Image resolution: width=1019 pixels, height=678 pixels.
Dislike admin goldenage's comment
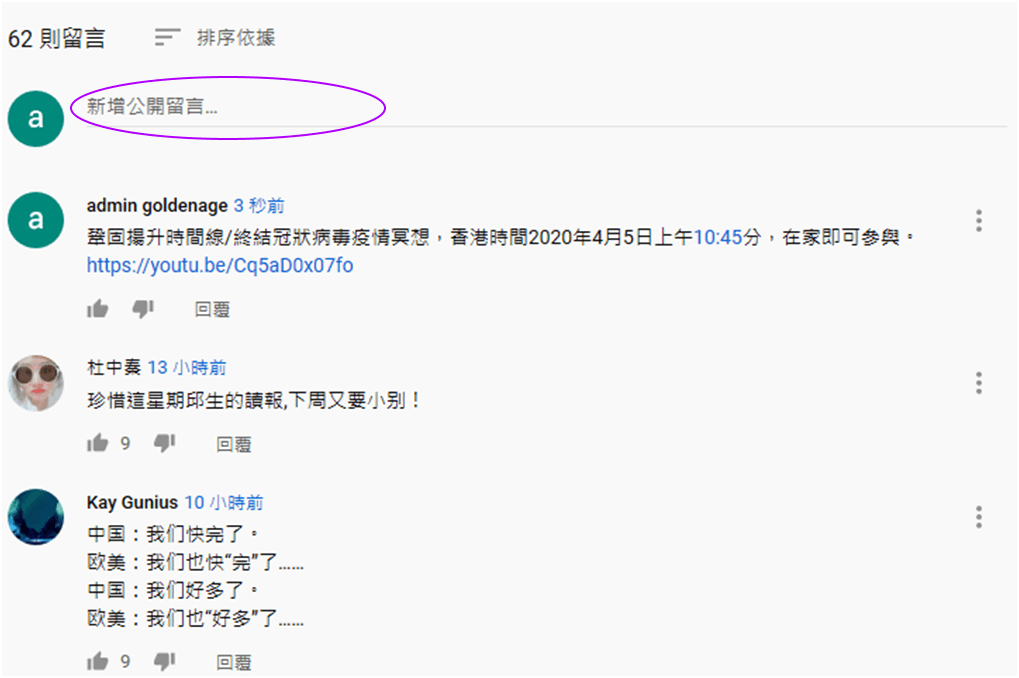point(143,309)
